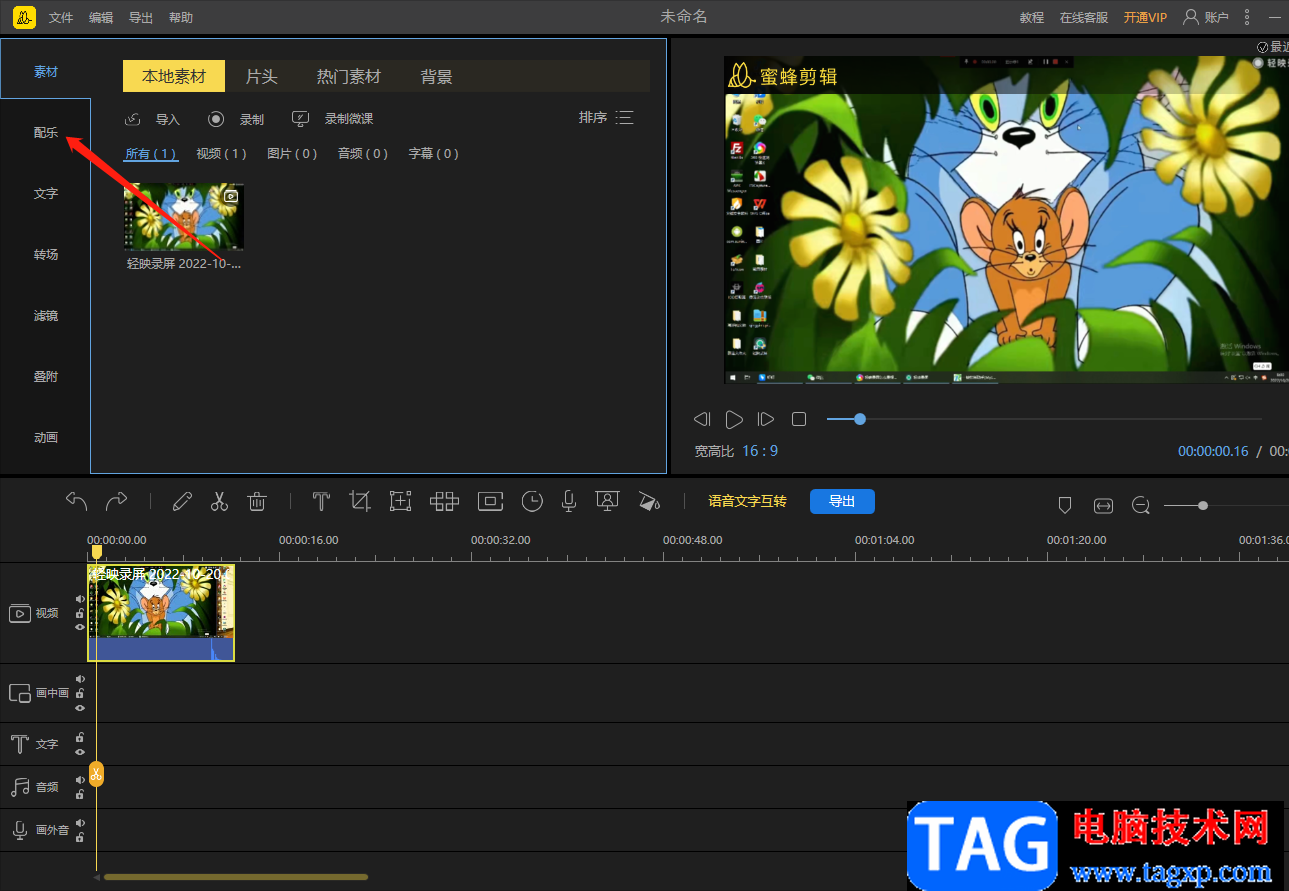Image resolution: width=1289 pixels, height=891 pixels.
Task: Open the voice-over microphone tool
Action: click(568, 502)
